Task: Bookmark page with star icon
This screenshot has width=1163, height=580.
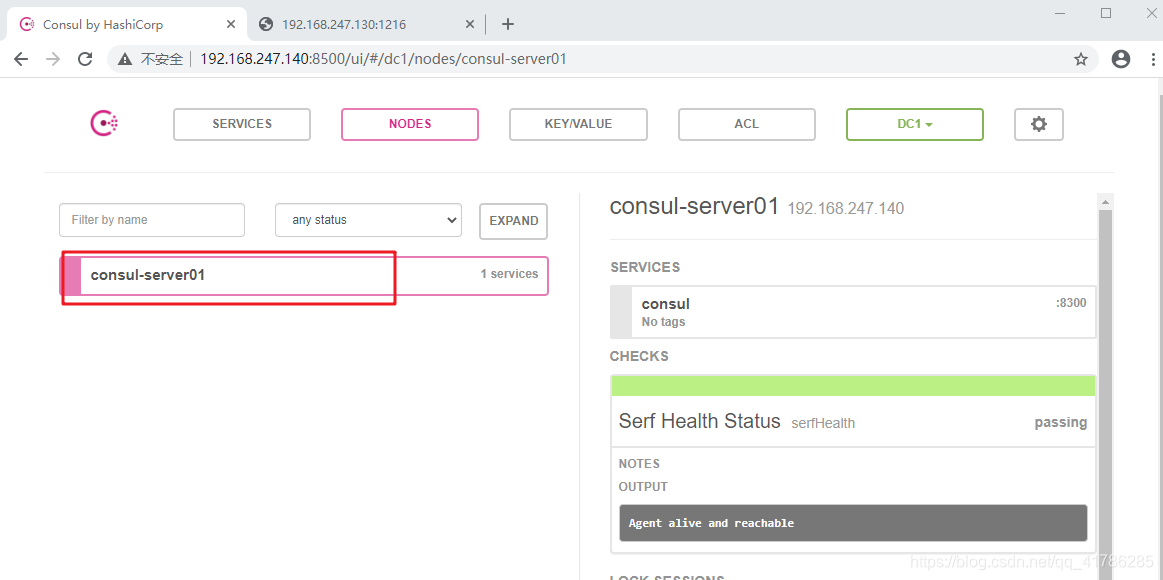Action: [x=1081, y=59]
